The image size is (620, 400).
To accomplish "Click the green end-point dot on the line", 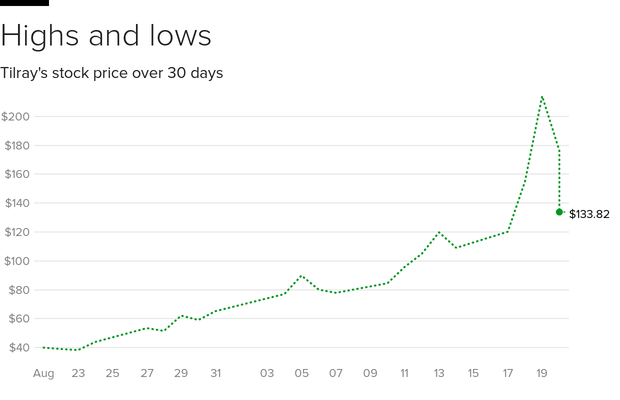I will 559,211.
